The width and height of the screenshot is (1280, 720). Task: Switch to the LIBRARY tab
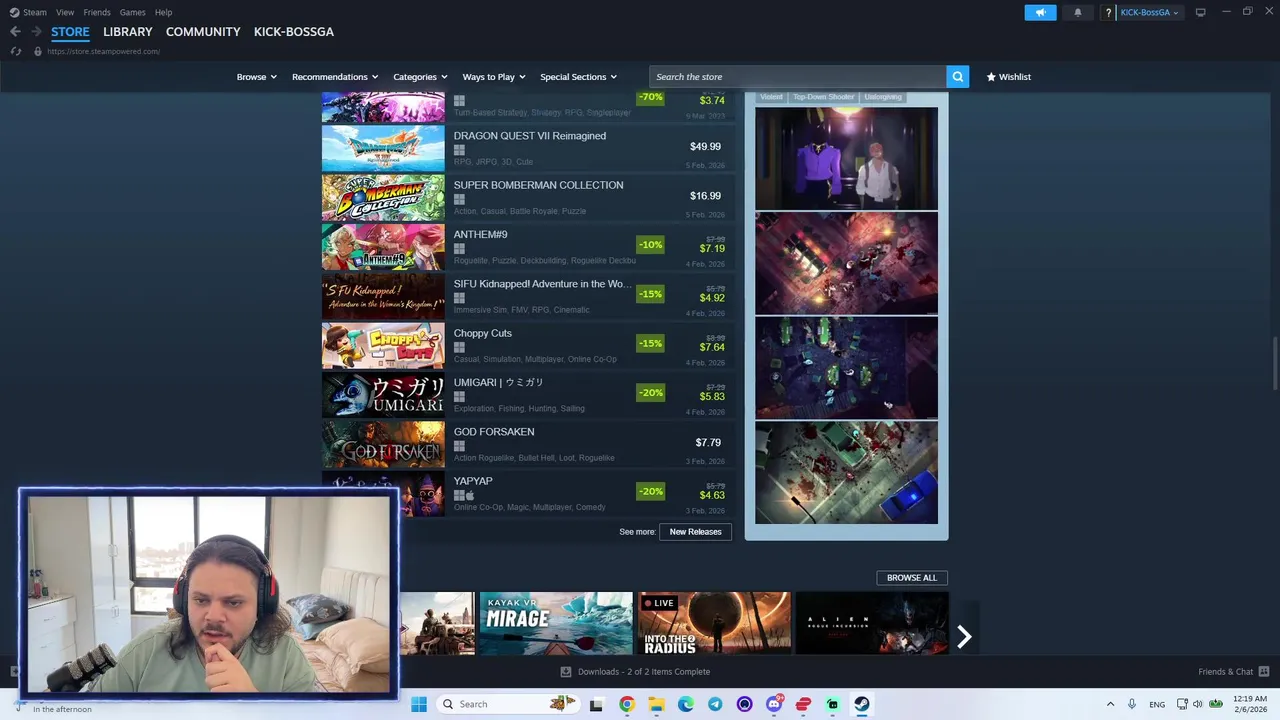point(128,32)
